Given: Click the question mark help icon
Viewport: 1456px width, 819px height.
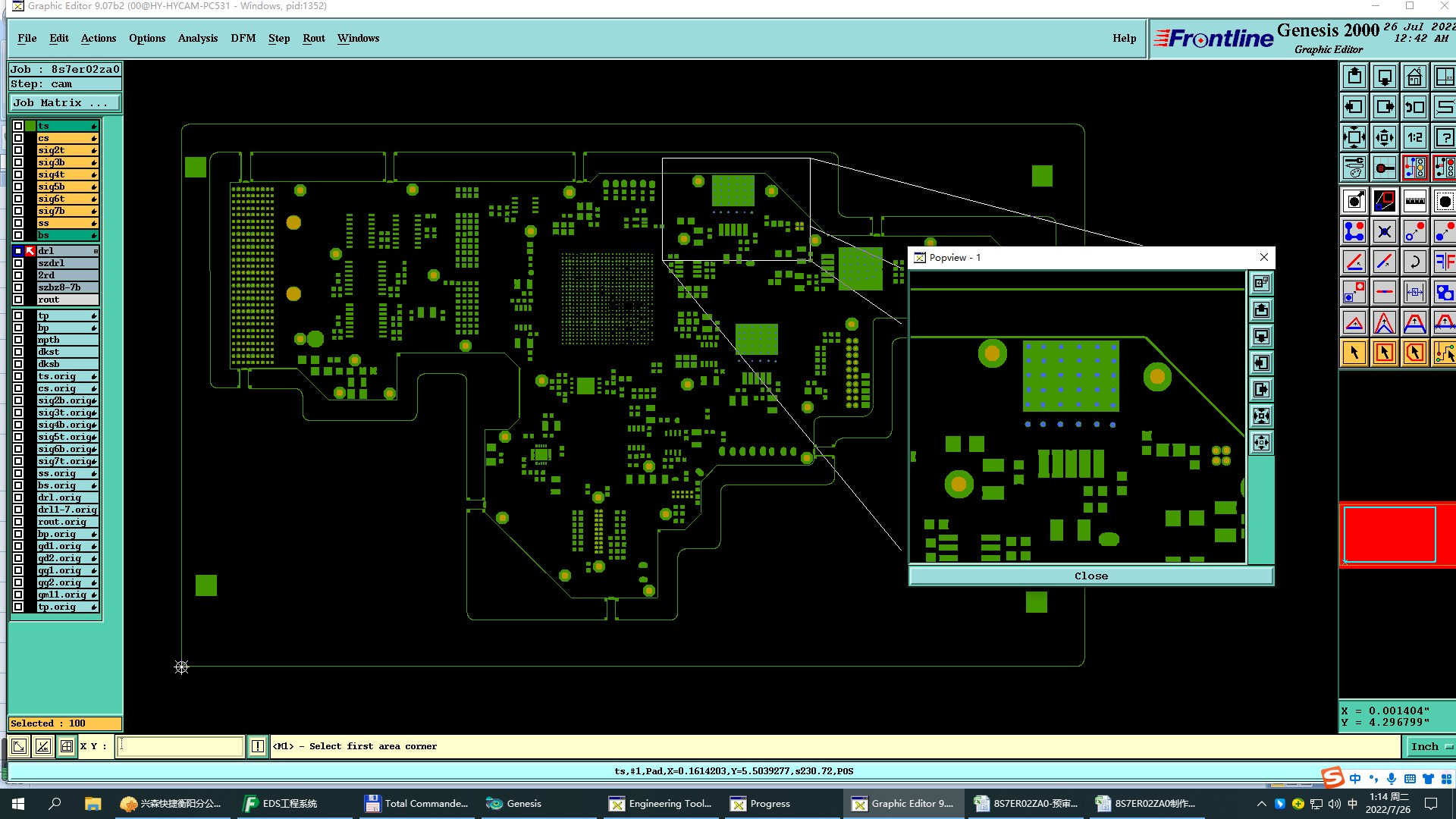Looking at the screenshot, I should 1444,137.
